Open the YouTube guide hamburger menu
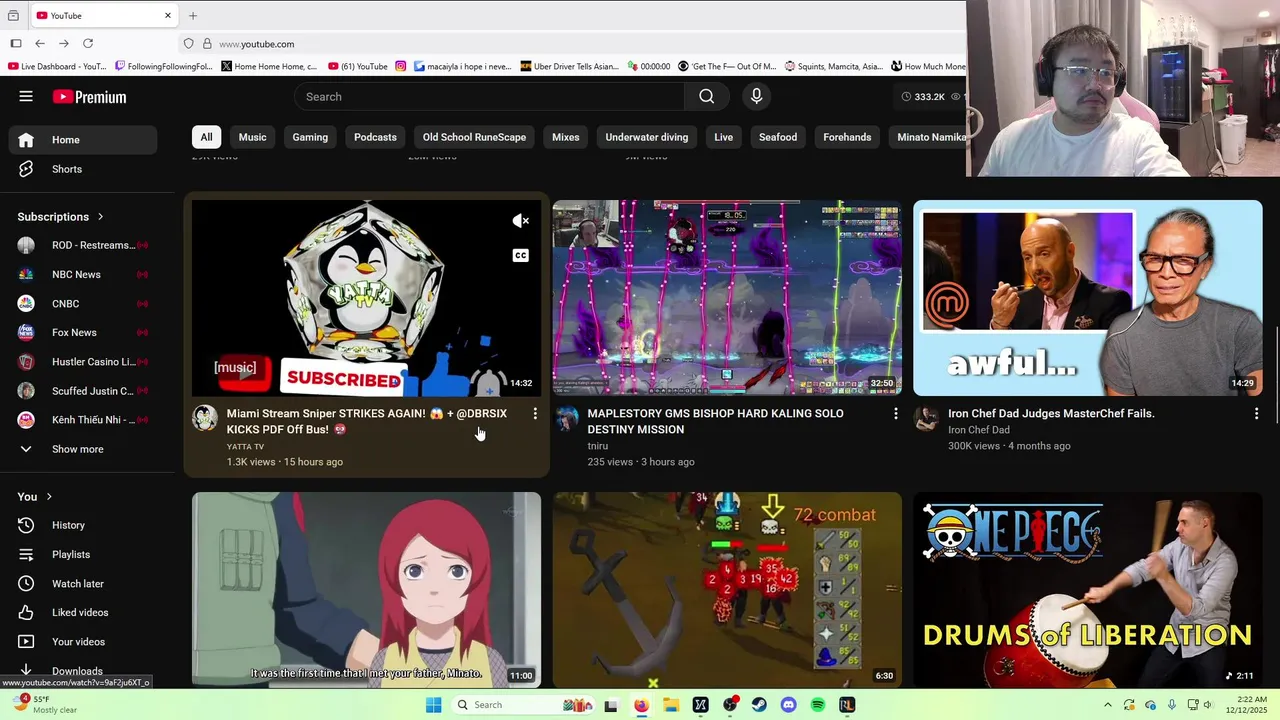 click(26, 96)
